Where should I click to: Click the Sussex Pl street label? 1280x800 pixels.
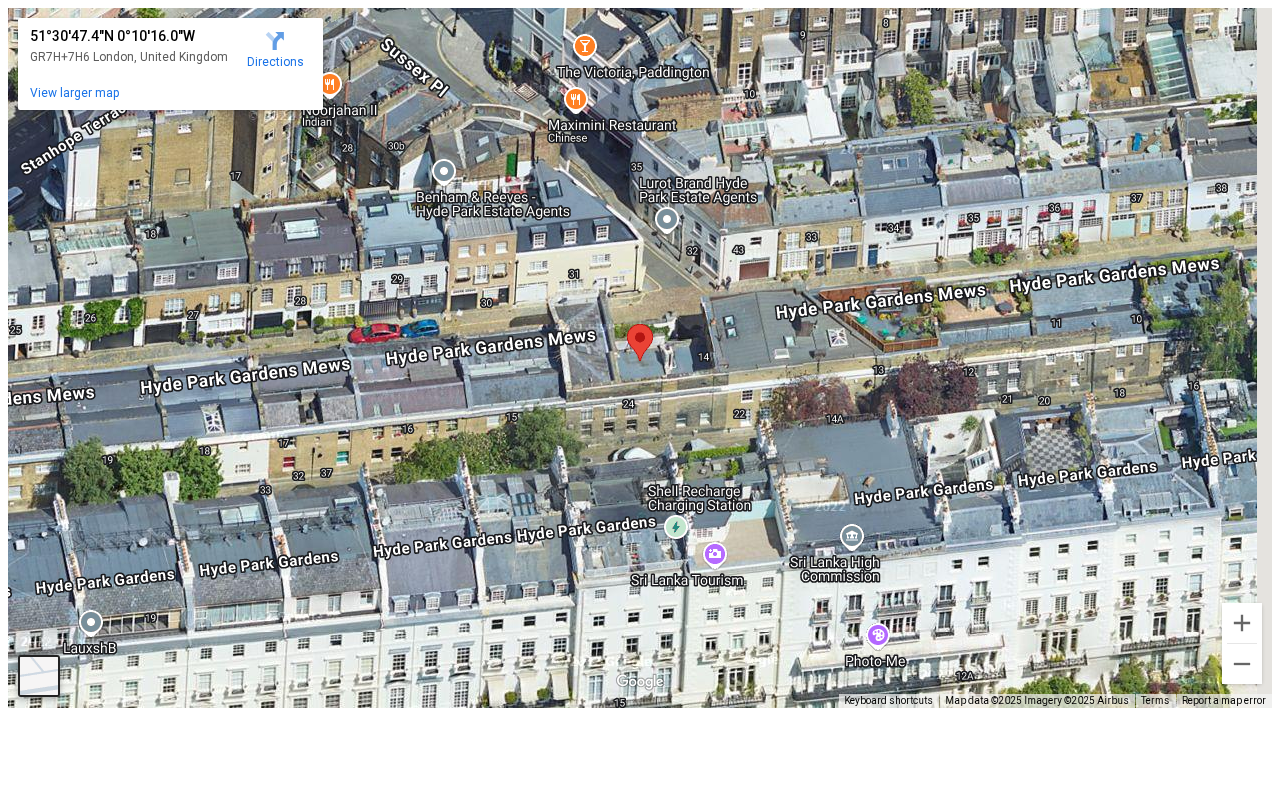point(416,66)
